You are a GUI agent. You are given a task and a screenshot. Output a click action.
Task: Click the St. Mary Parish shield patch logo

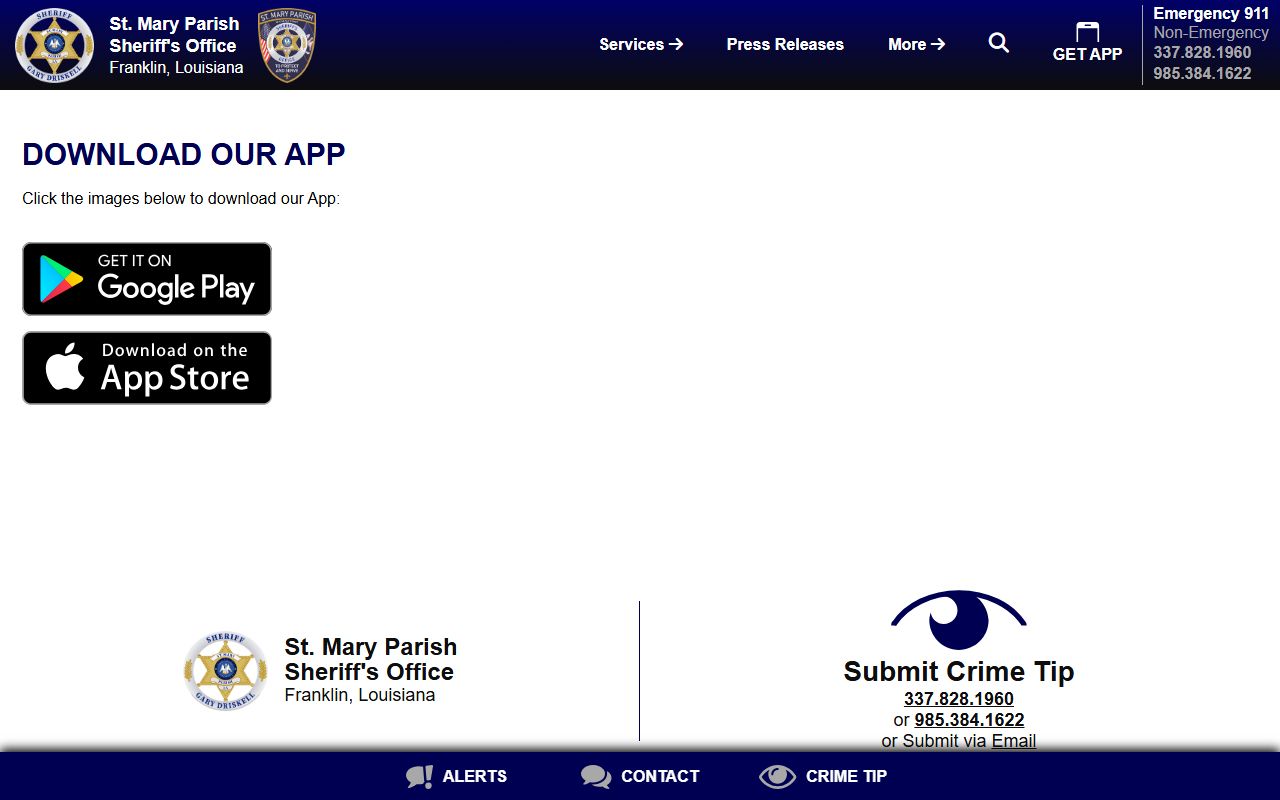coord(287,45)
